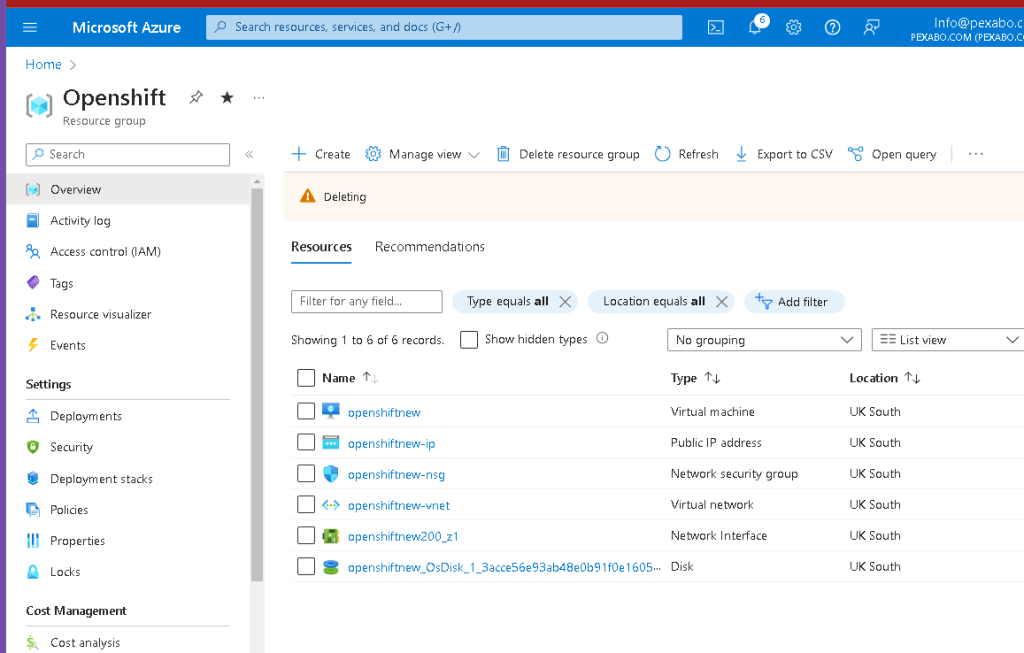Pin Openshift resource group to dashboard
This screenshot has height=653, width=1024.
pyautogui.click(x=196, y=98)
